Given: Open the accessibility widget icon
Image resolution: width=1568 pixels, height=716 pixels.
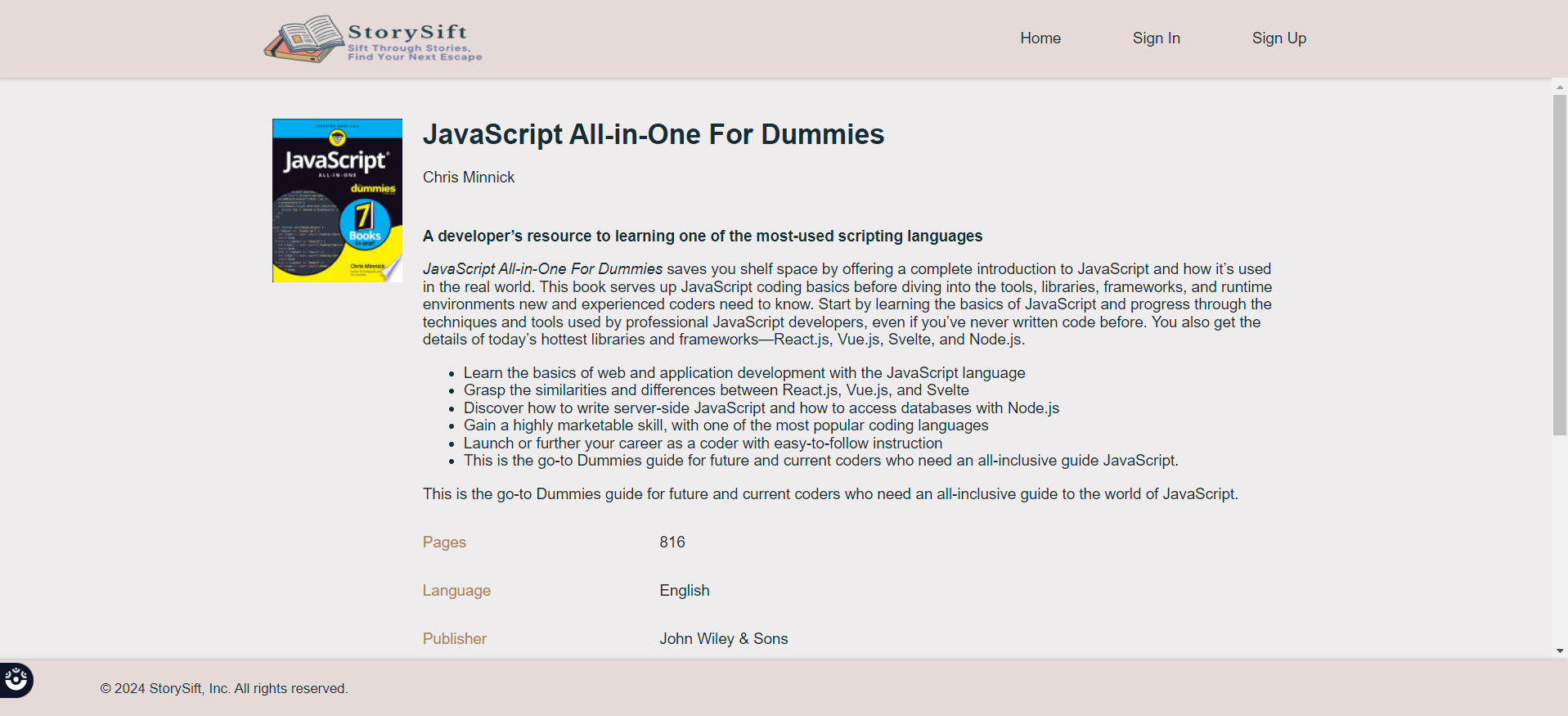Looking at the screenshot, I should (x=16, y=679).
